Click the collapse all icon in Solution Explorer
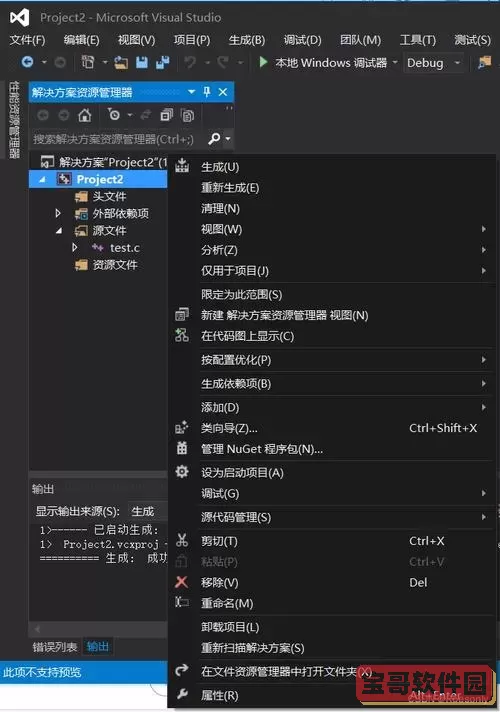500x712 pixels. coord(167,115)
